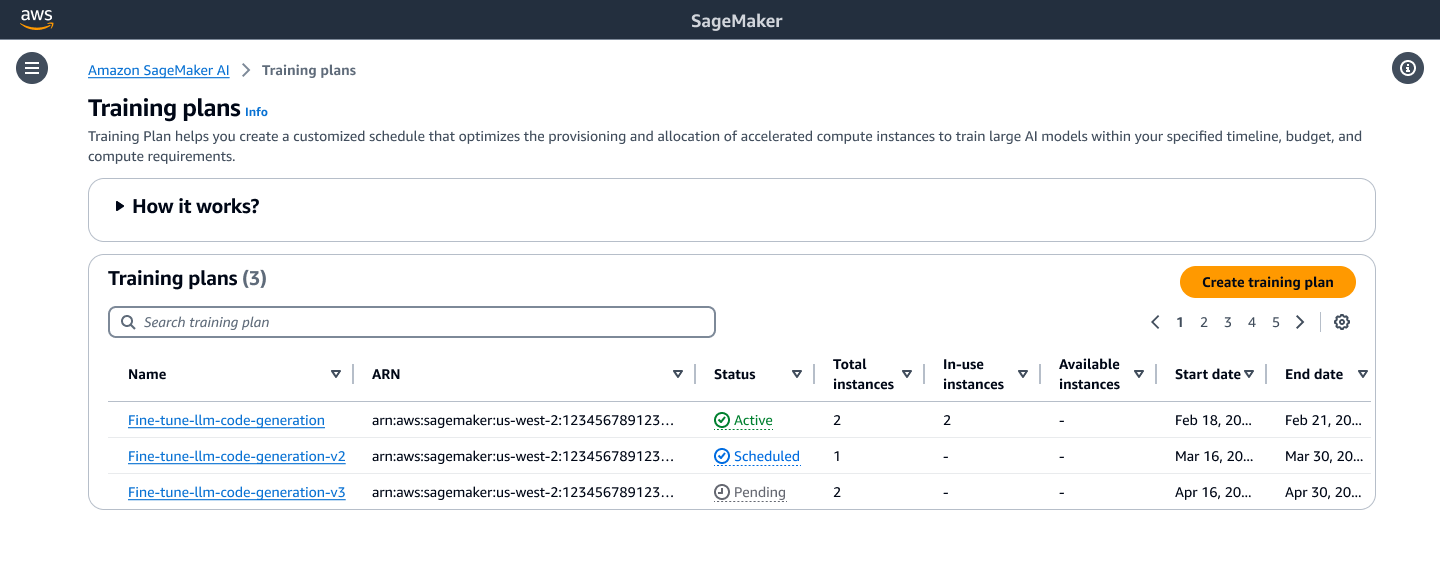Sort by Available instances arrow
Image resolution: width=1440 pixels, height=566 pixels.
click(1139, 374)
